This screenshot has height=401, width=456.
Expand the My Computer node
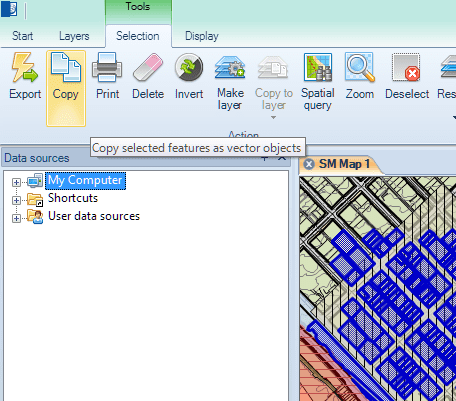pos(16,182)
